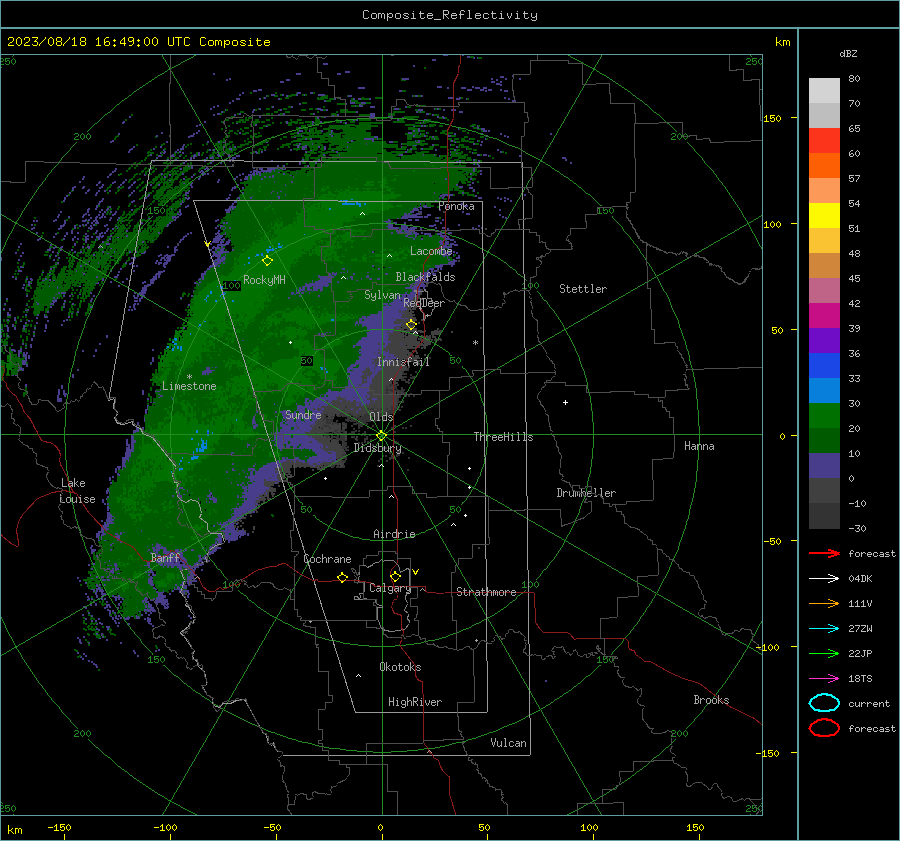This screenshot has height=841, width=900.
Task: Pick the slate purple 10 dBZ swatch
Action: pyautogui.click(x=824, y=466)
